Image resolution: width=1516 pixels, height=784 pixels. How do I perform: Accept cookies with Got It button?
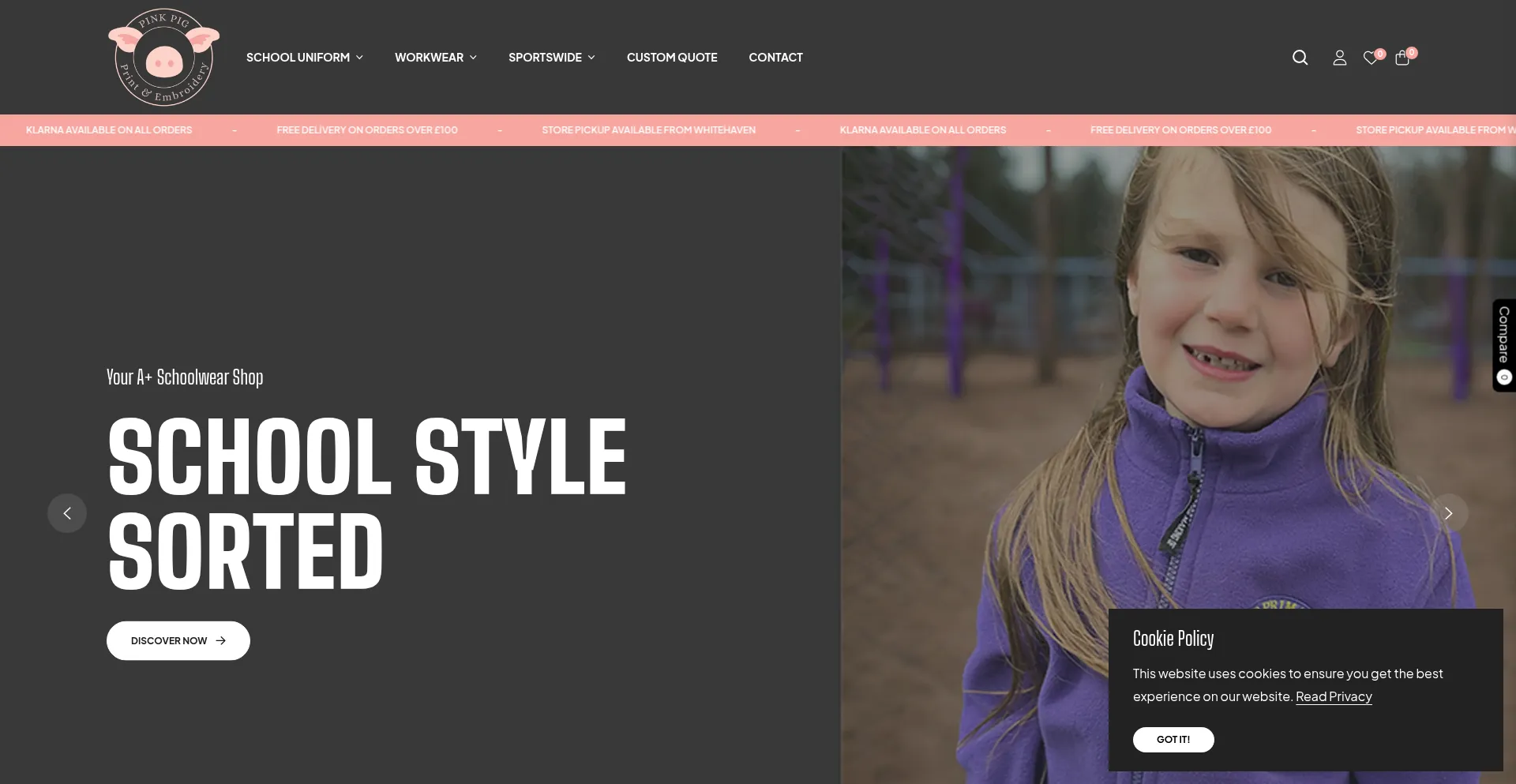1173,740
